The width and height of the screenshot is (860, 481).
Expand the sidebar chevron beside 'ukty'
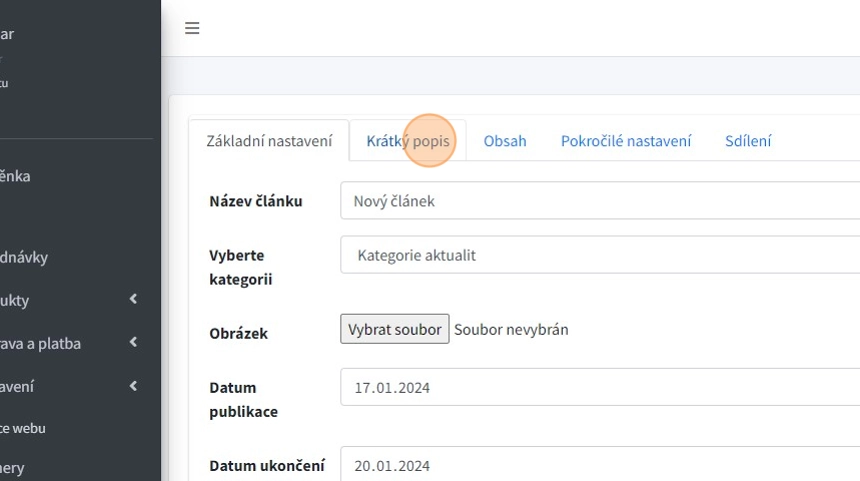pos(133,300)
